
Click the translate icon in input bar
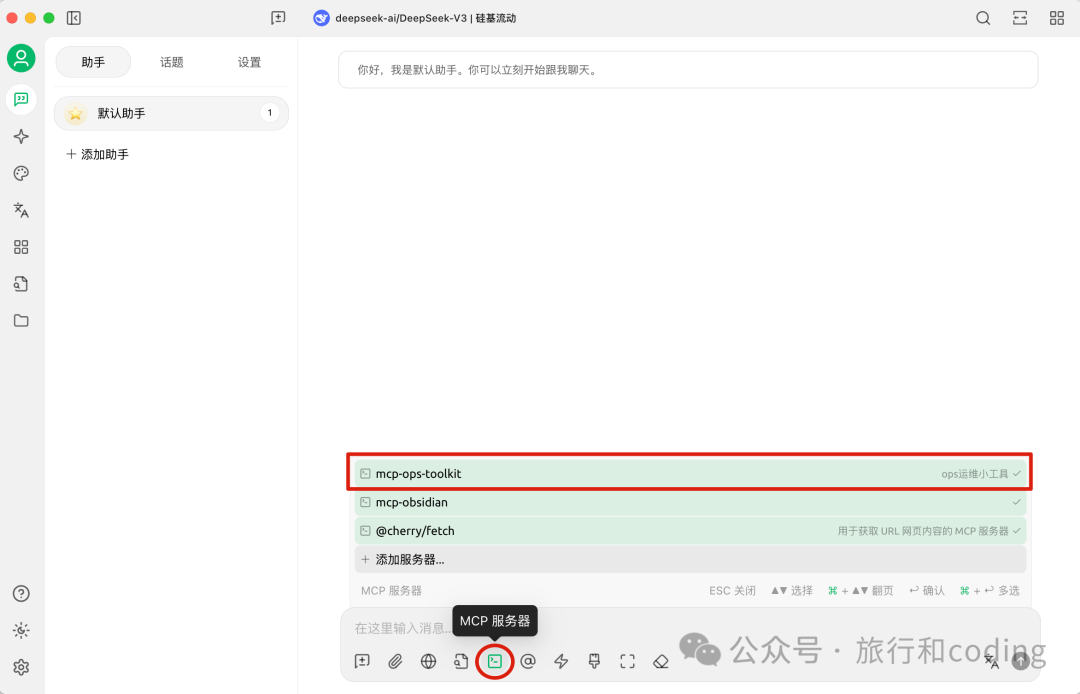click(991, 662)
